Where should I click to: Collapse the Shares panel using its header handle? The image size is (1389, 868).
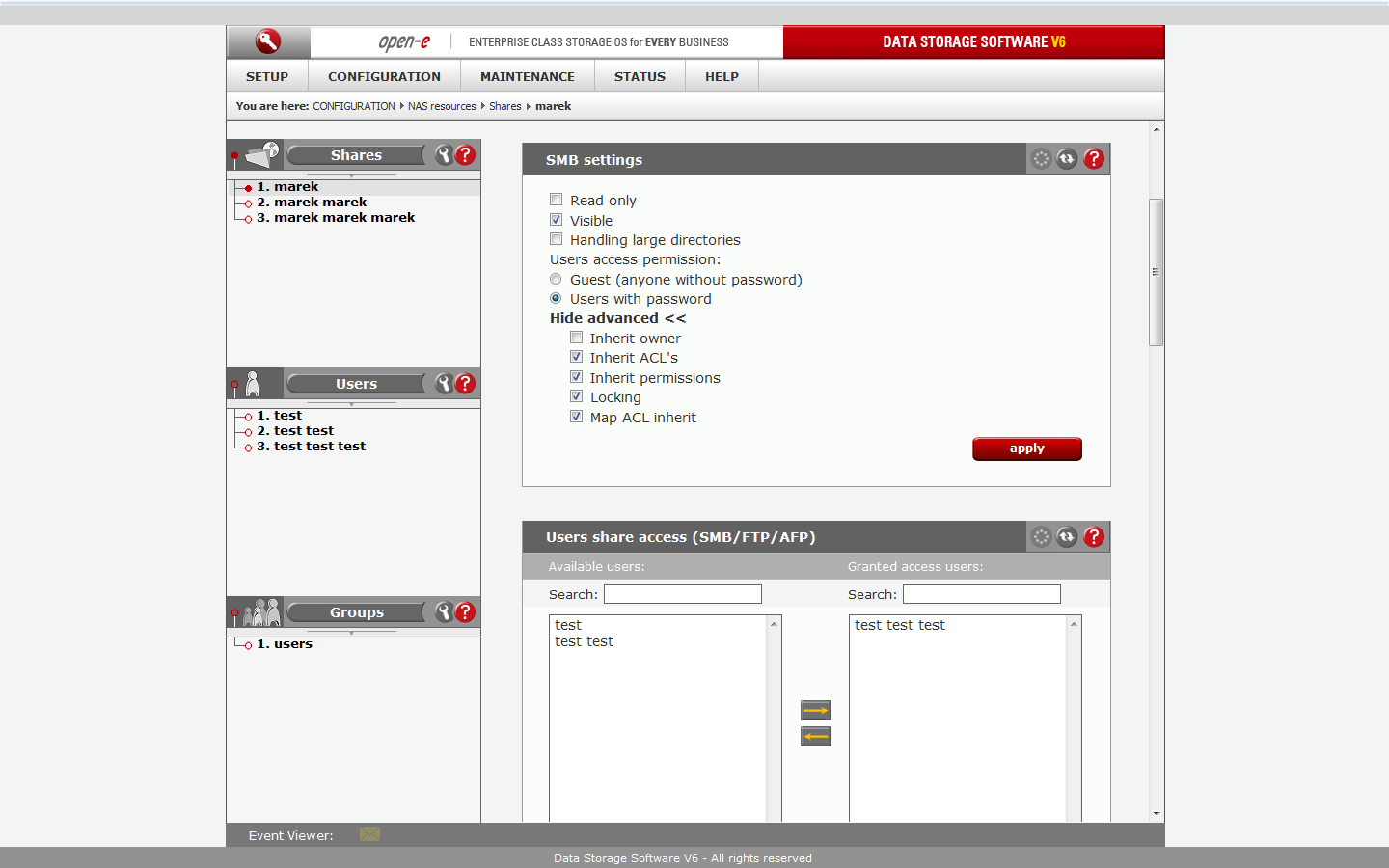click(351, 176)
